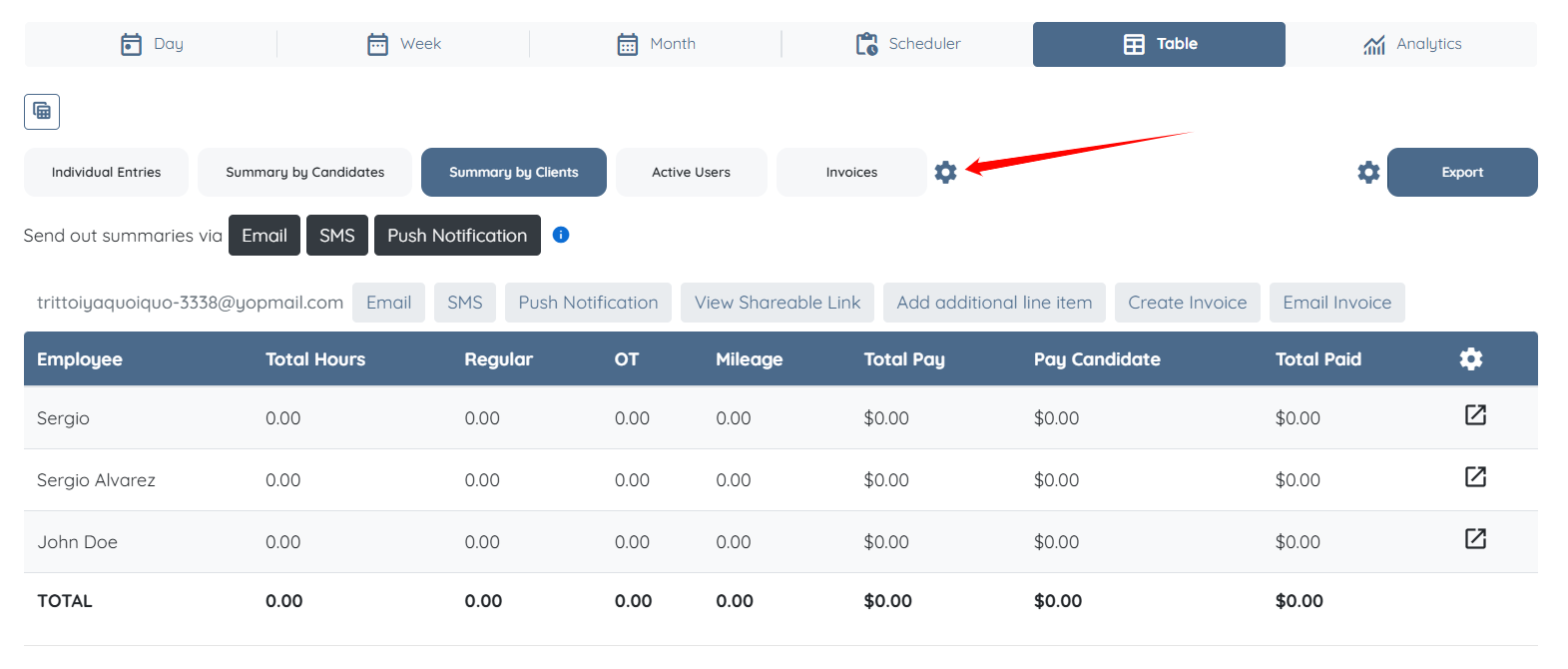The width and height of the screenshot is (1568, 669).
Task: Send summaries via dark Push Notification button
Action: coord(457,236)
